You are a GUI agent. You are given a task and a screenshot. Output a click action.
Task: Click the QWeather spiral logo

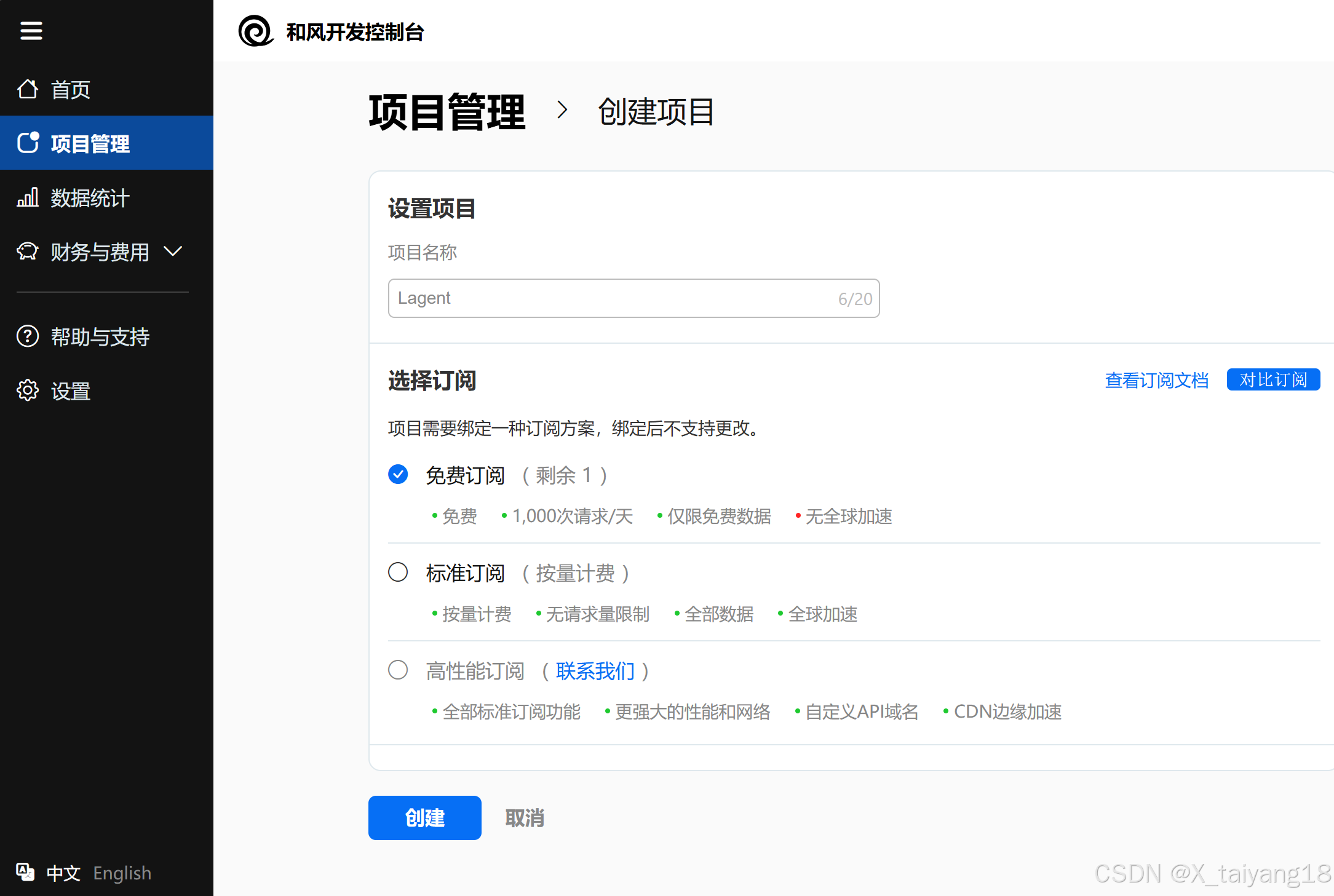click(255, 31)
